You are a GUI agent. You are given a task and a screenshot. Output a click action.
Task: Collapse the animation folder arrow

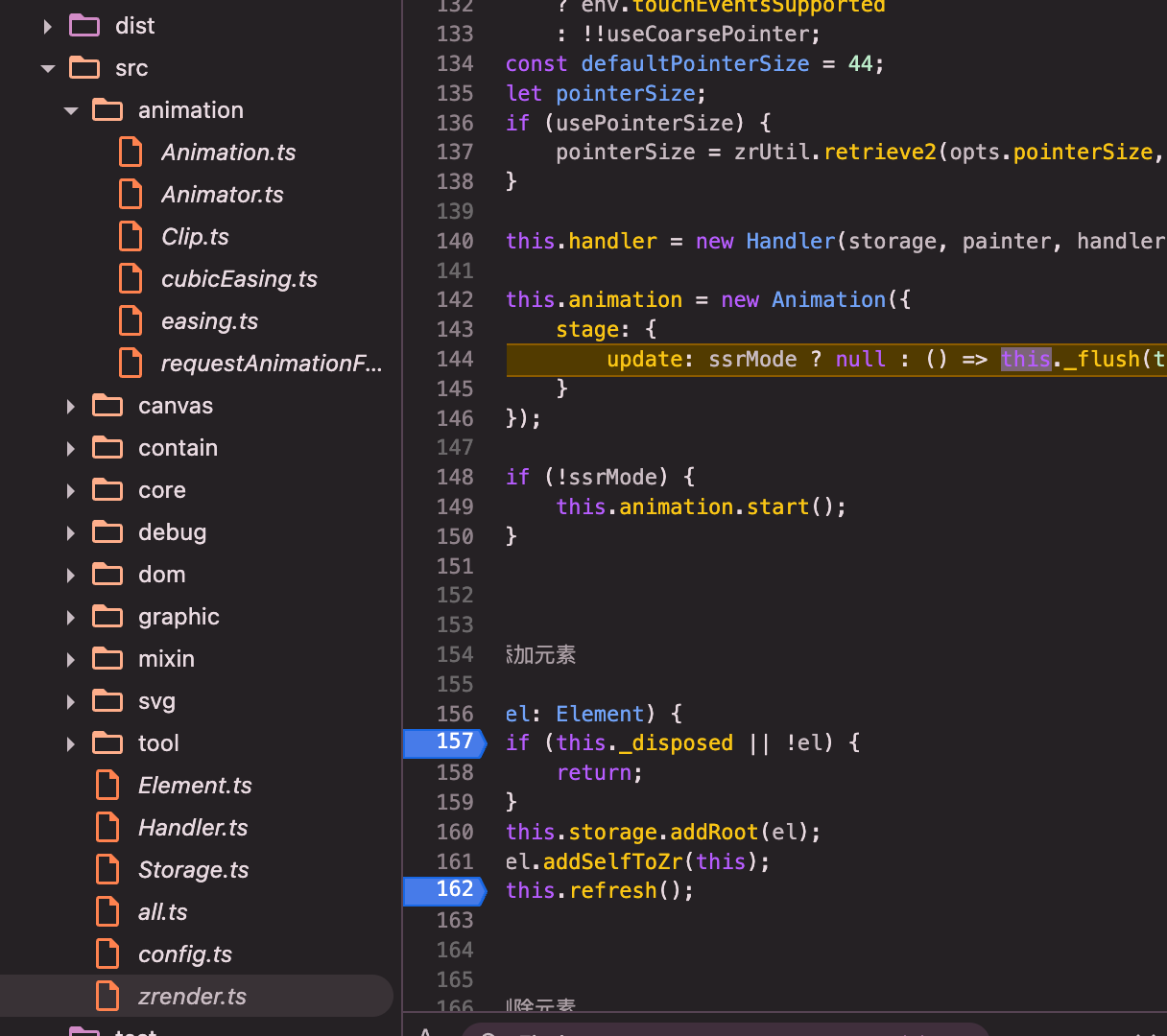71,110
